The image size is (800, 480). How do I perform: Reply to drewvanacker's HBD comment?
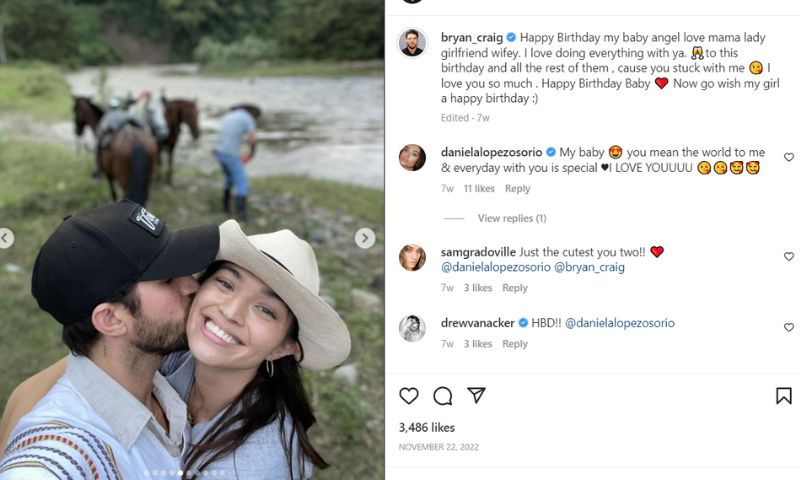pyautogui.click(x=515, y=344)
